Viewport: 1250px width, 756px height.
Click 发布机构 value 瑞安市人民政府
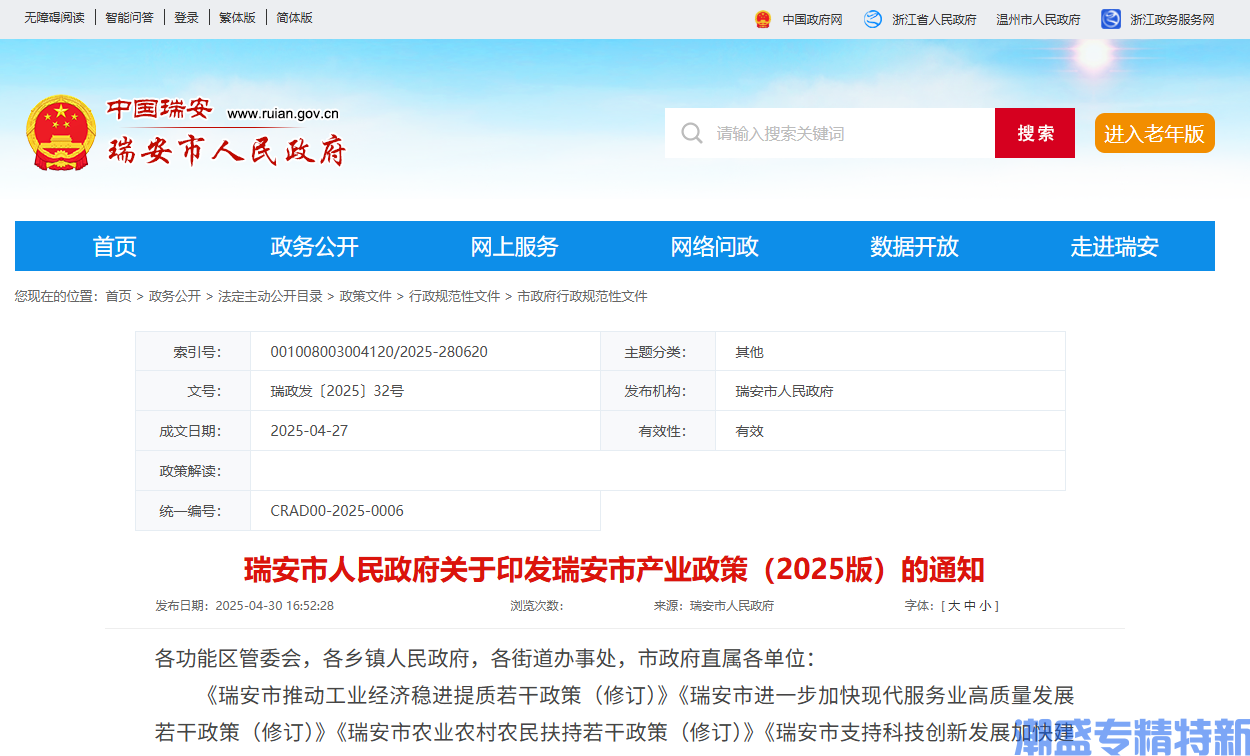coord(784,391)
